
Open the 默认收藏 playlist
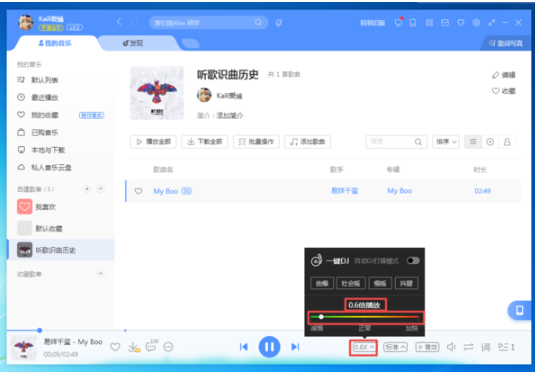click(61, 228)
